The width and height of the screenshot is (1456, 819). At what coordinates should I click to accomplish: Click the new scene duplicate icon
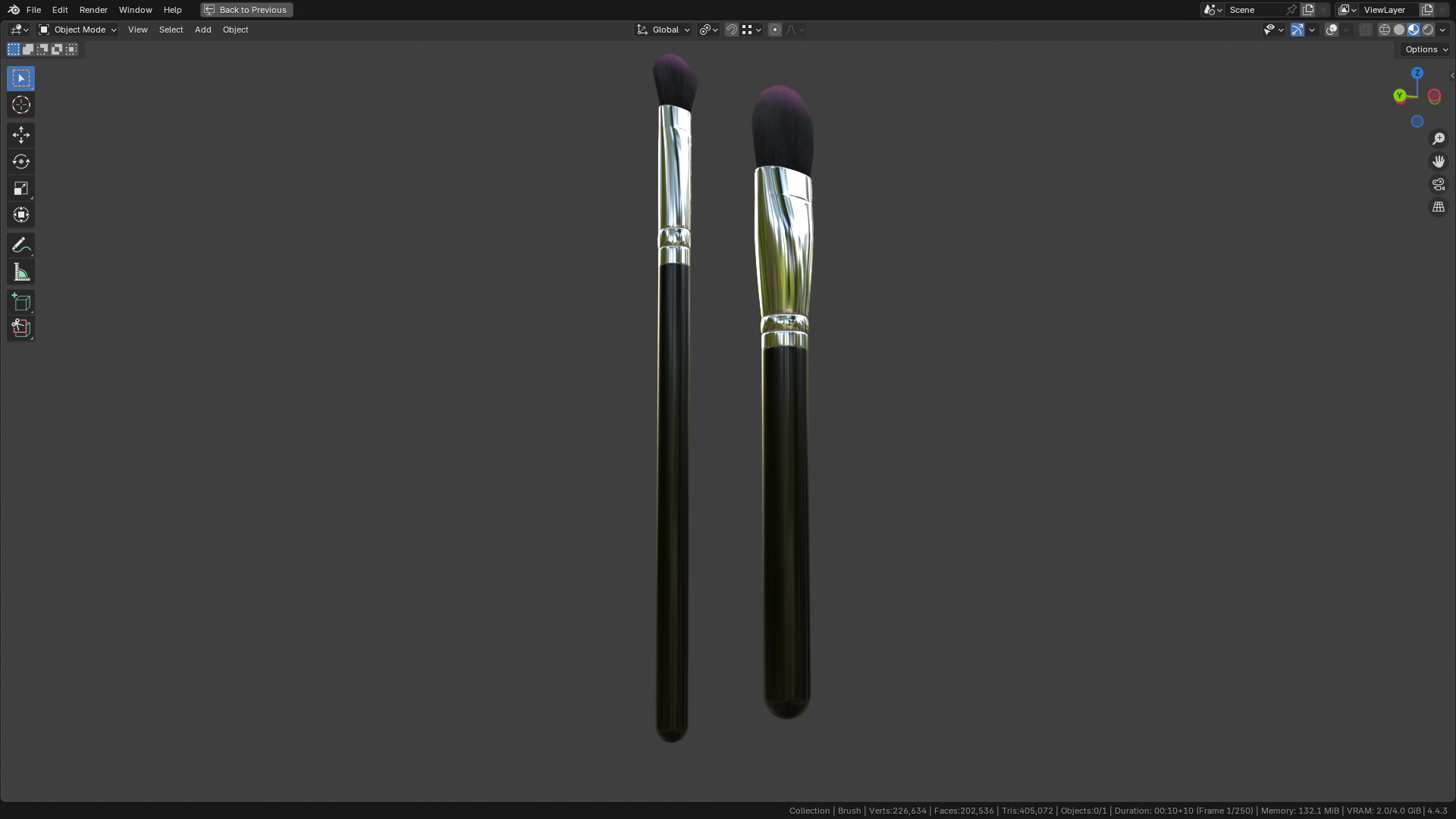[1308, 10]
